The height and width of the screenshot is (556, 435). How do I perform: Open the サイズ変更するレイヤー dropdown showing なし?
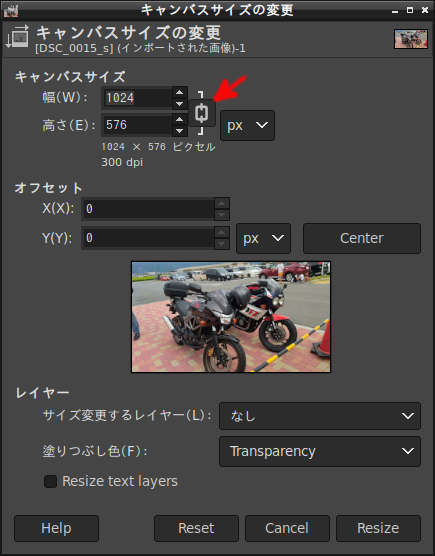point(320,416)
